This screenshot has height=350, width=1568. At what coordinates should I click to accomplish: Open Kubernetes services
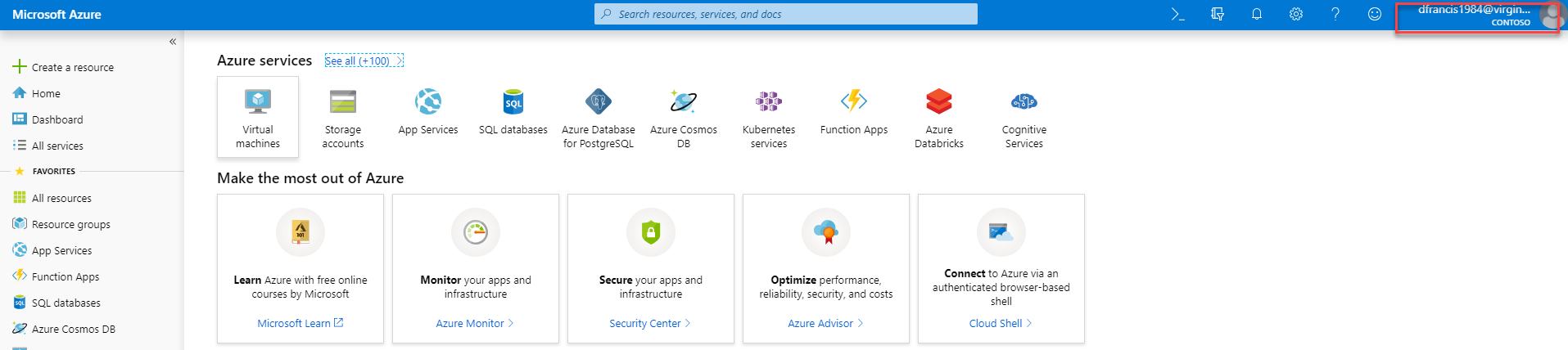pyautogui.click(x=769, y=116)
